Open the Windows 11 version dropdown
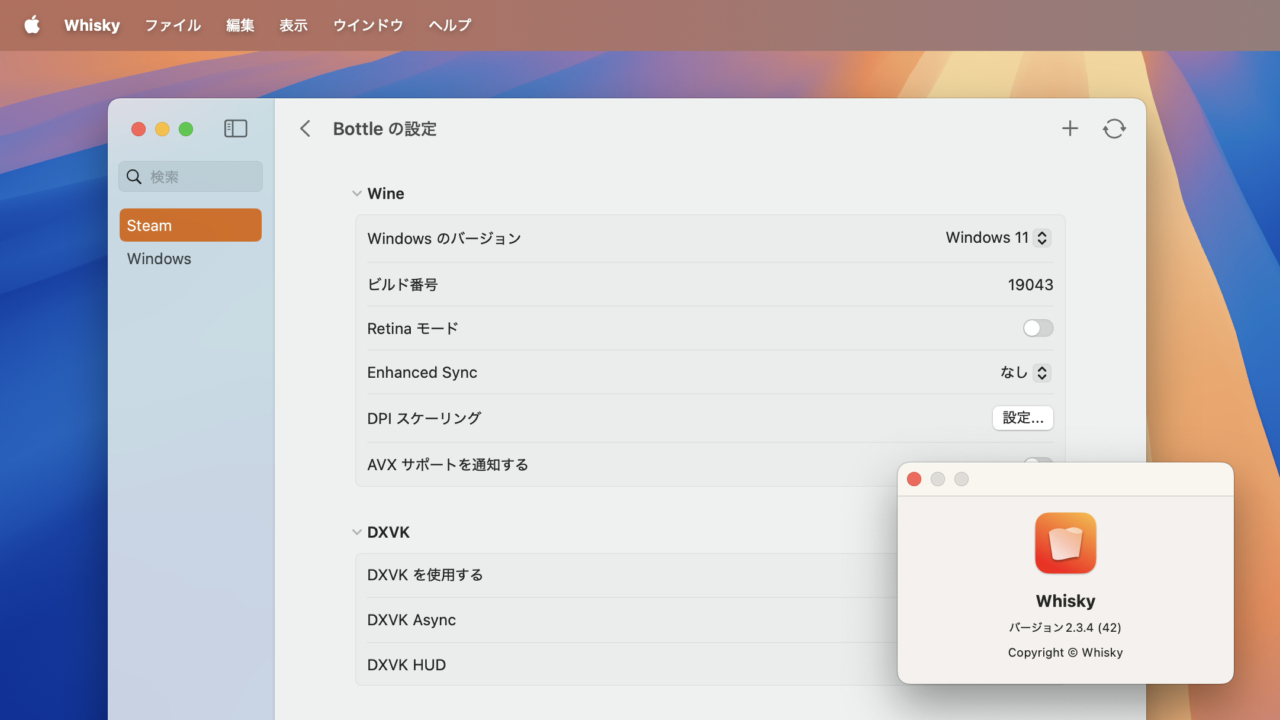The image size is (1280, 720). (998, 238)
